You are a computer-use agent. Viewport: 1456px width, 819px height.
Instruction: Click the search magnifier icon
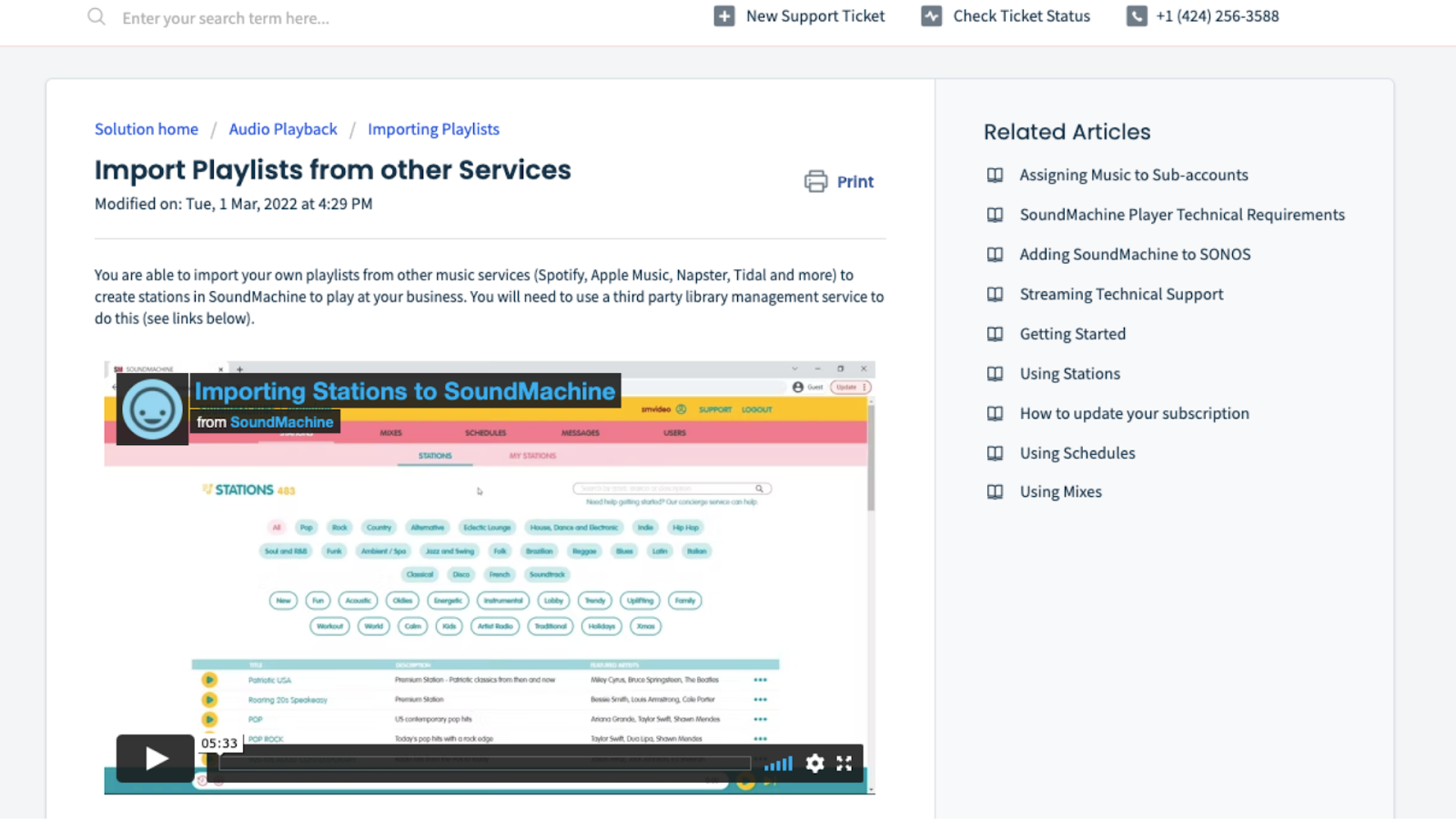coord(96,17)
